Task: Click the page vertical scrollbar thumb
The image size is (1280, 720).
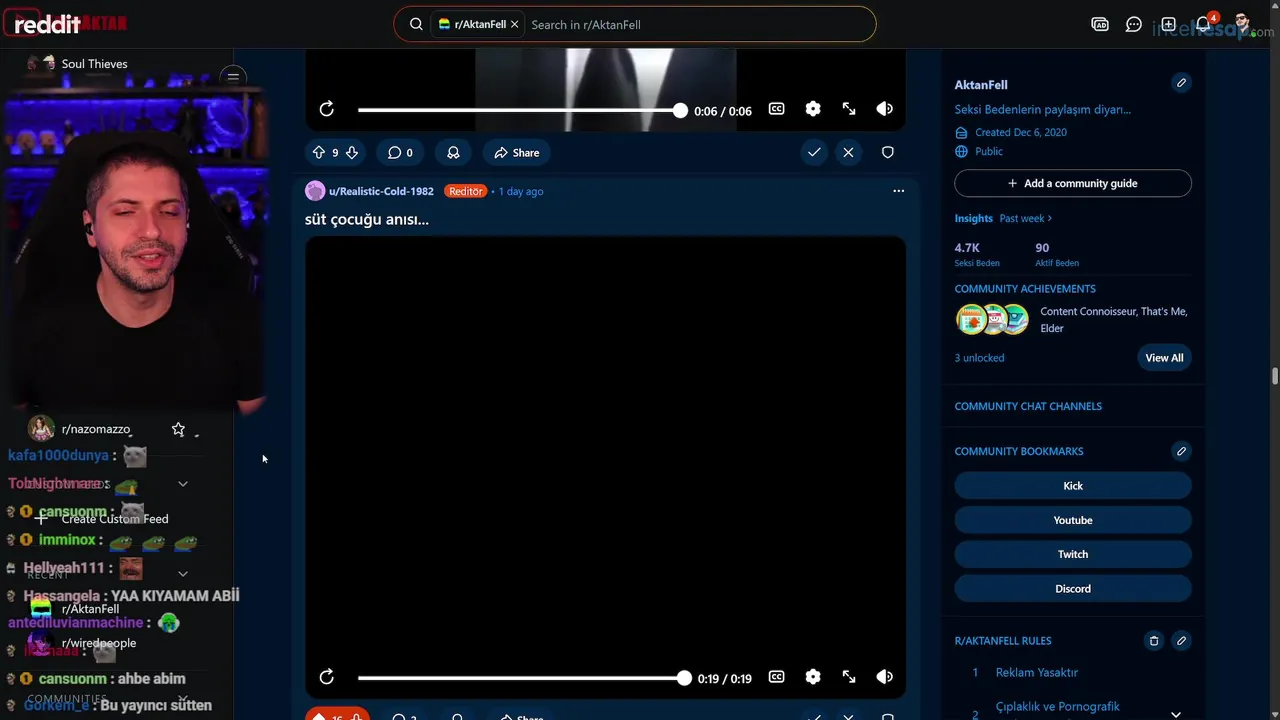Action: 1275,376
